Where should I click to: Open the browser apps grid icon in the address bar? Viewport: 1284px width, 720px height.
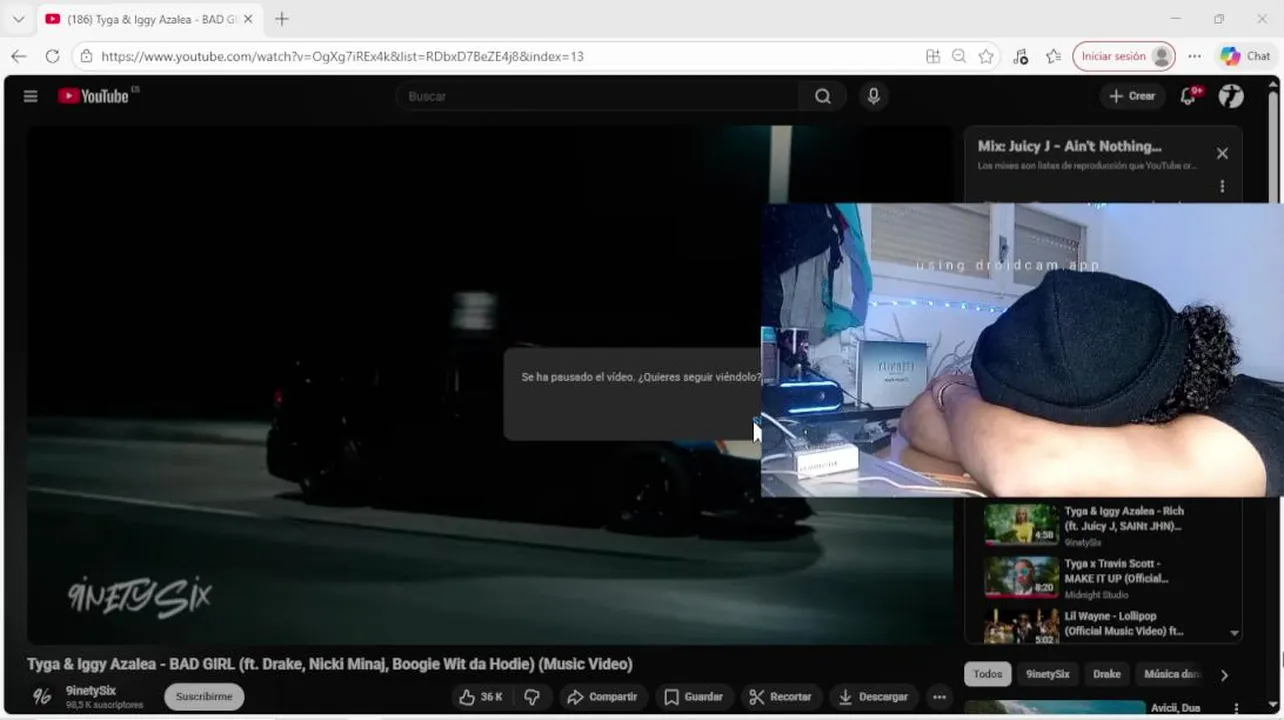(933, 57)
